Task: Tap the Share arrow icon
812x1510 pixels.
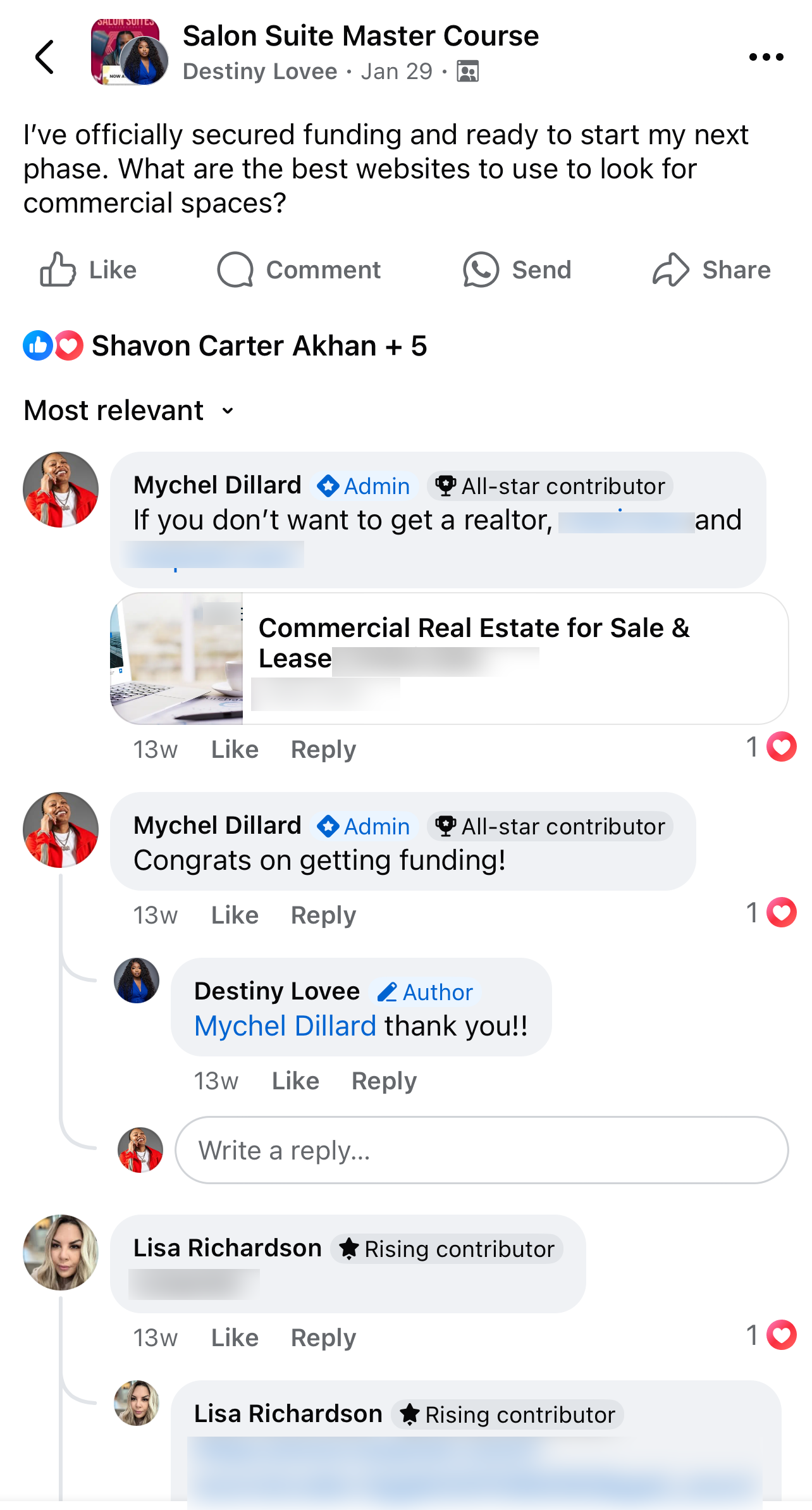Action: [670, 269]
